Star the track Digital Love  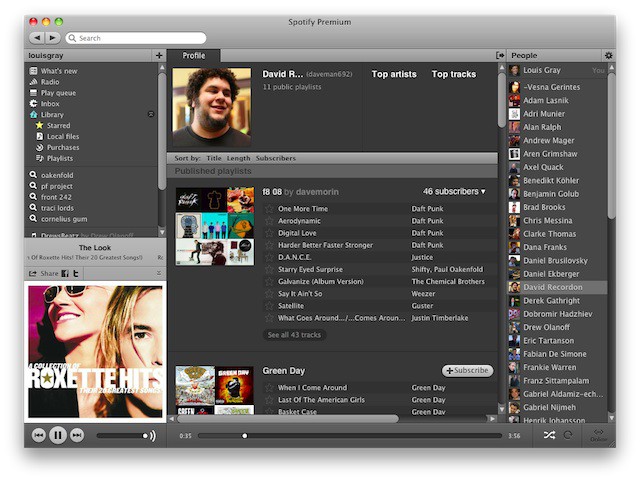[269, 233]
